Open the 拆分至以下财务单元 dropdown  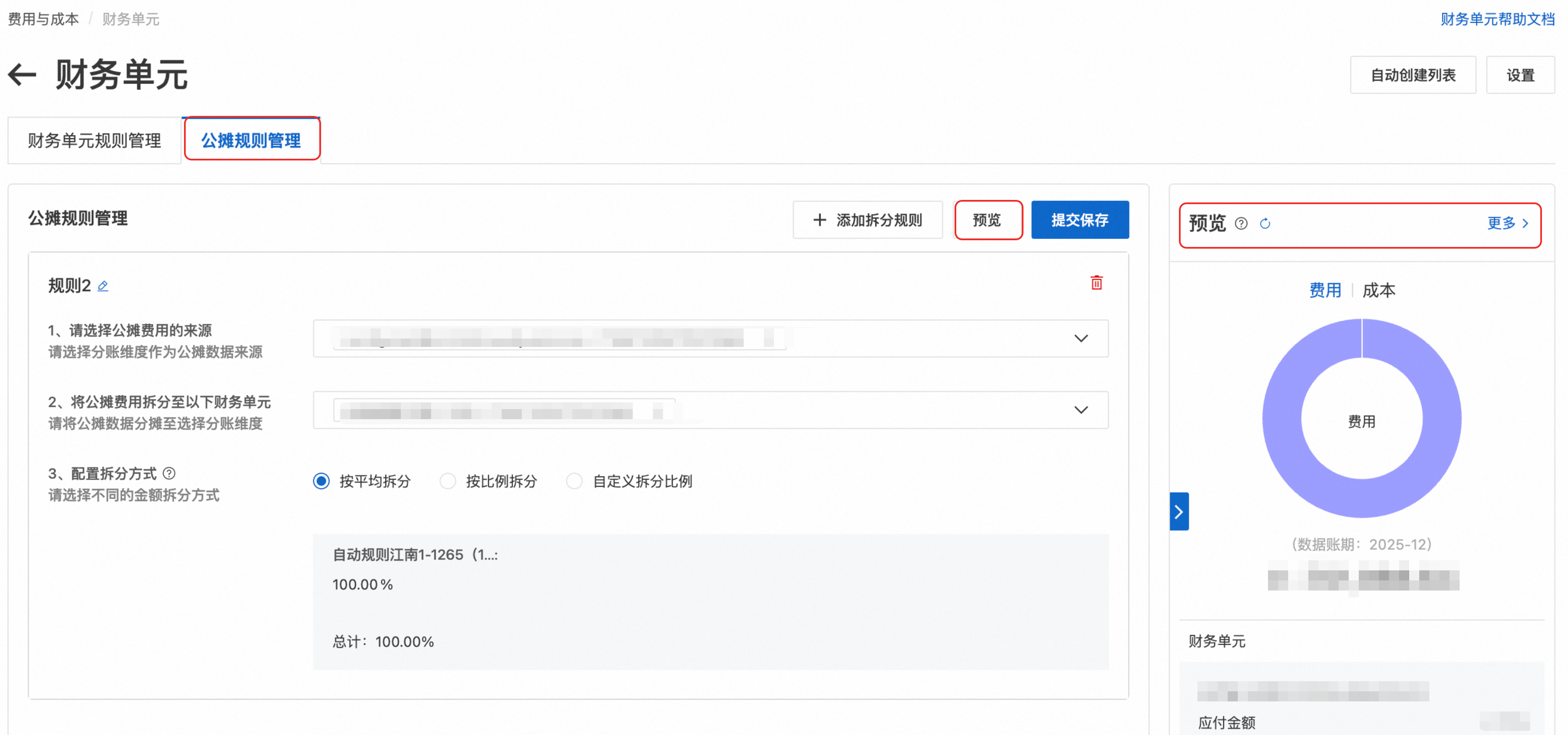(1081, 410)
